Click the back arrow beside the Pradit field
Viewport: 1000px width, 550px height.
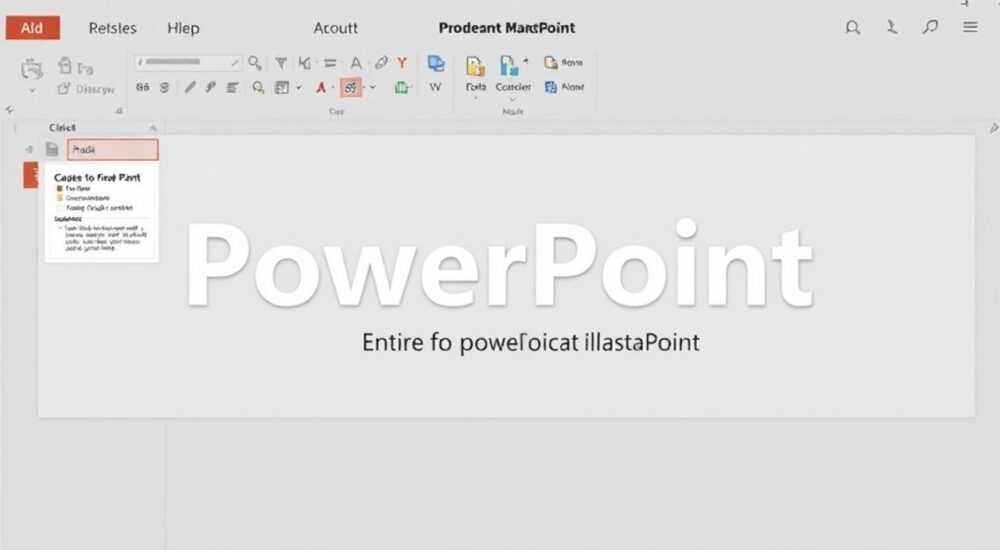29,149
